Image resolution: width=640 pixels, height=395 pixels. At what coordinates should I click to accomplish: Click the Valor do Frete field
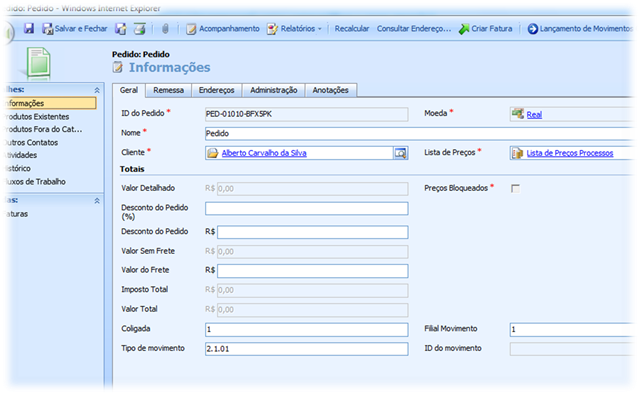(x=313, y=271)
